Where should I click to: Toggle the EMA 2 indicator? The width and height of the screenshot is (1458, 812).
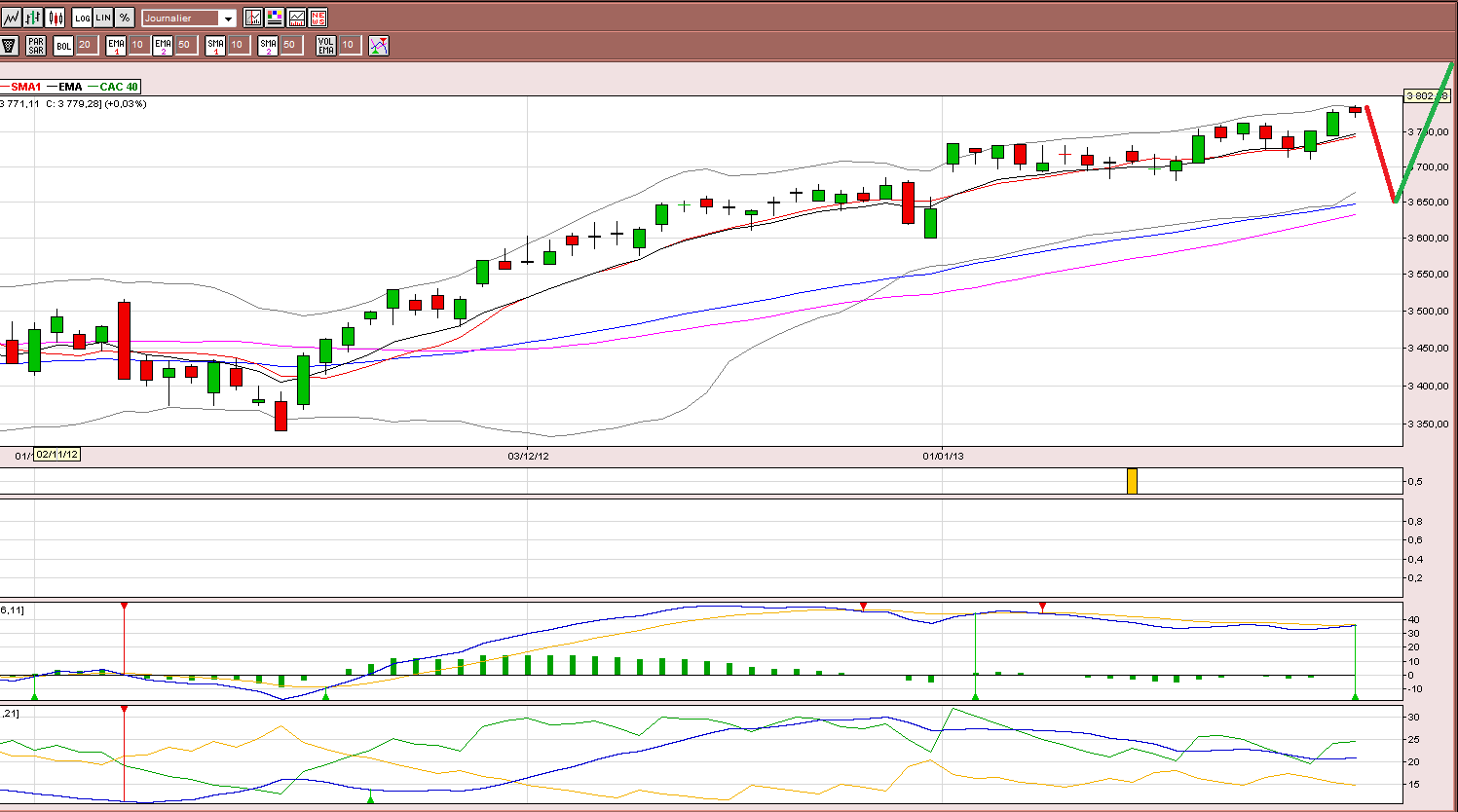[163, 45]
